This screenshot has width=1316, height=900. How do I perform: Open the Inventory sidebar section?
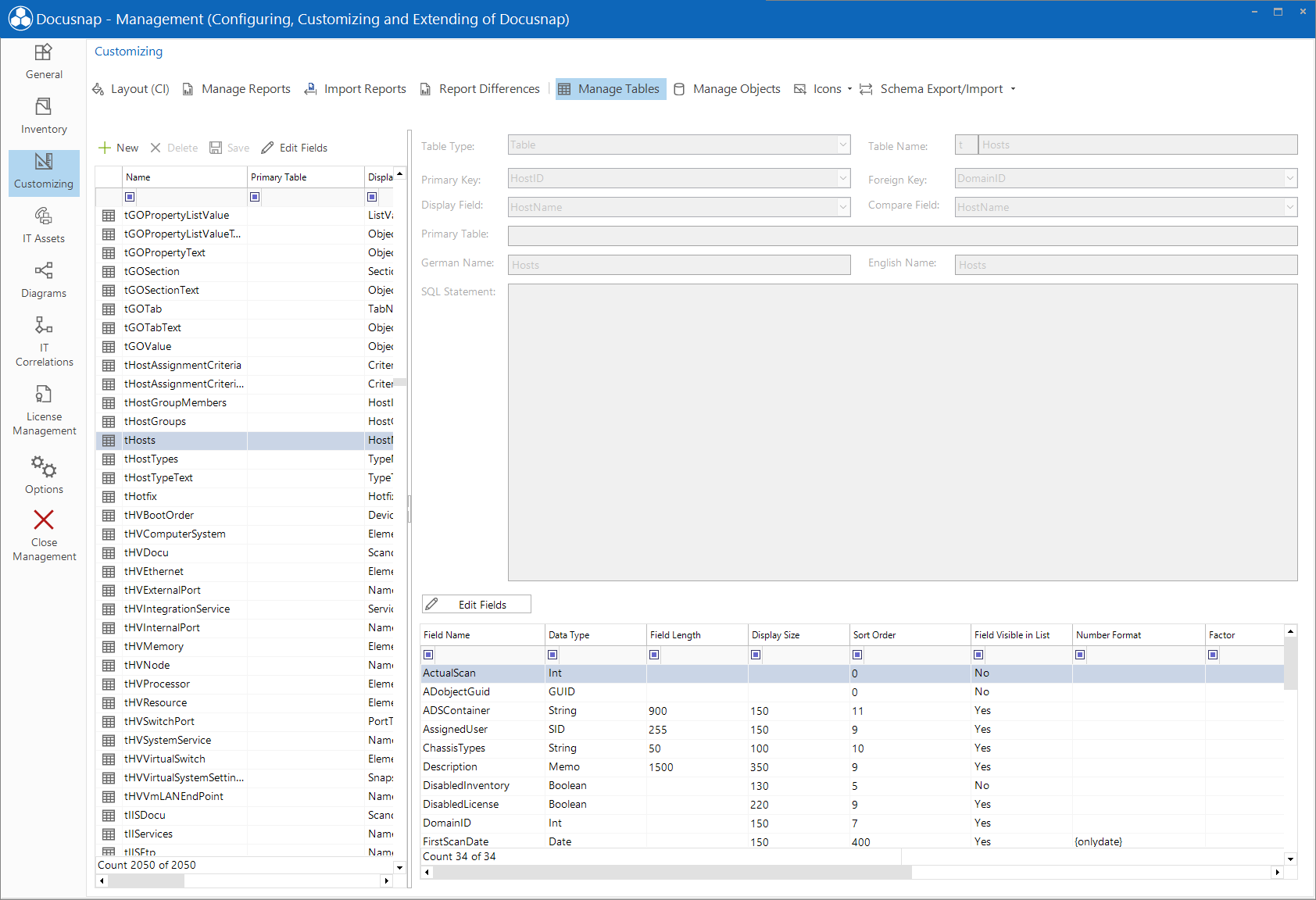[x=44, y=116]
